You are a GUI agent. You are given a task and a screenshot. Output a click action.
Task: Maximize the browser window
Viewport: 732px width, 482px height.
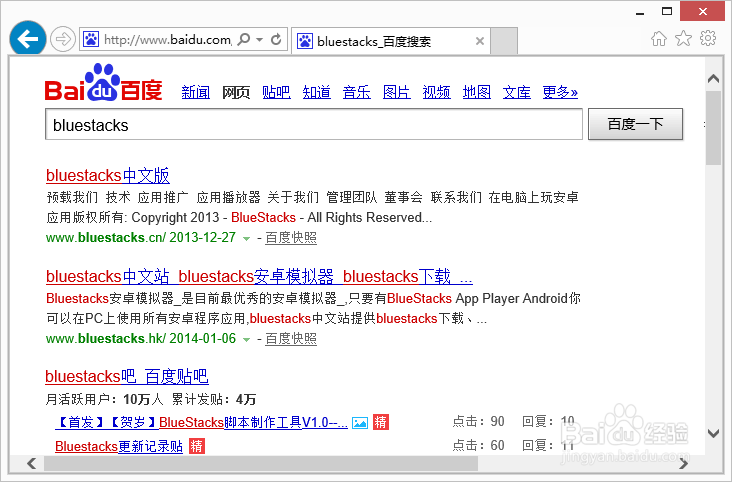pyautogui.click(x=667, y=11)
